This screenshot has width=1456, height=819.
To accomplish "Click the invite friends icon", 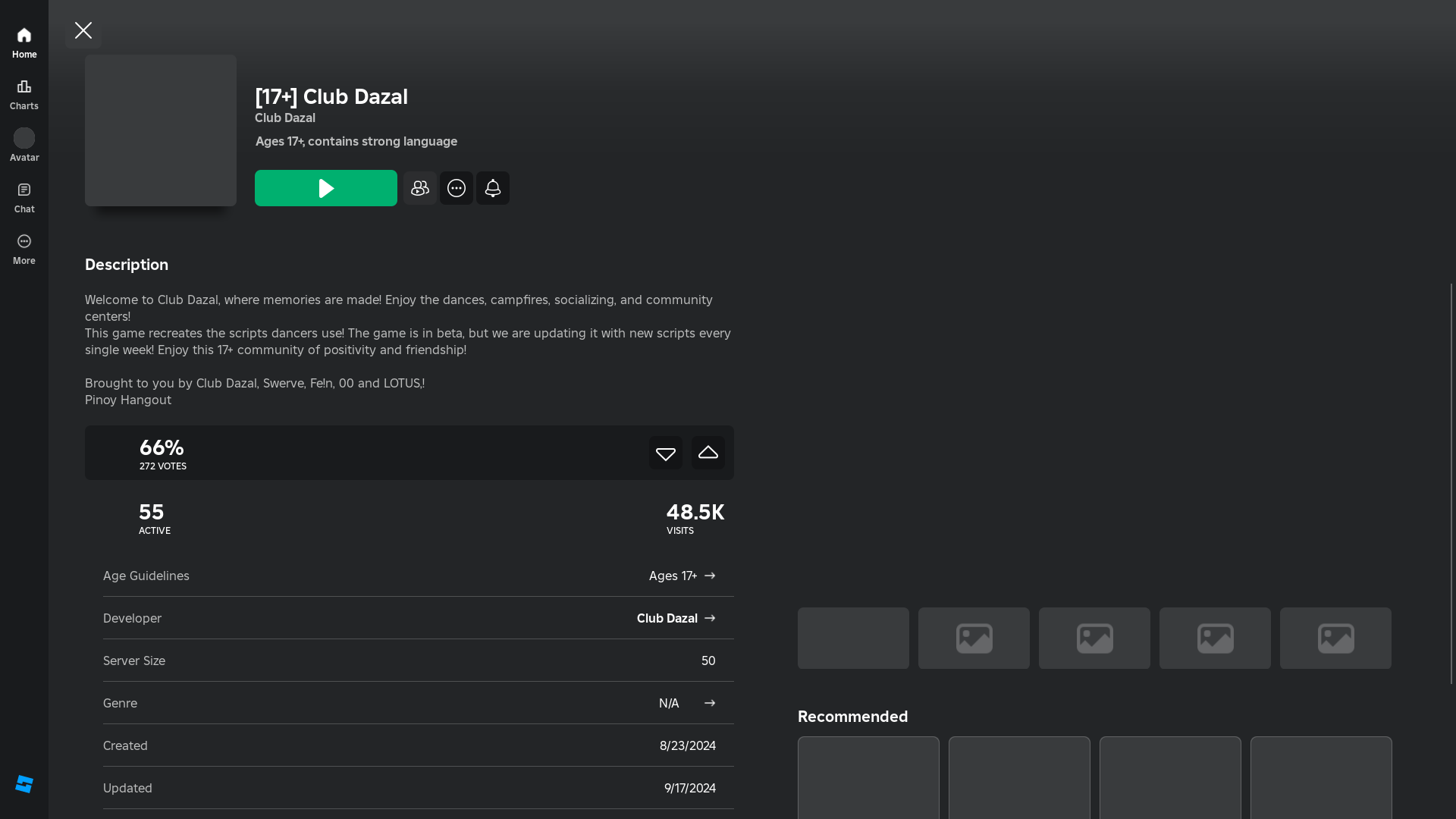I will coord(419,188).
